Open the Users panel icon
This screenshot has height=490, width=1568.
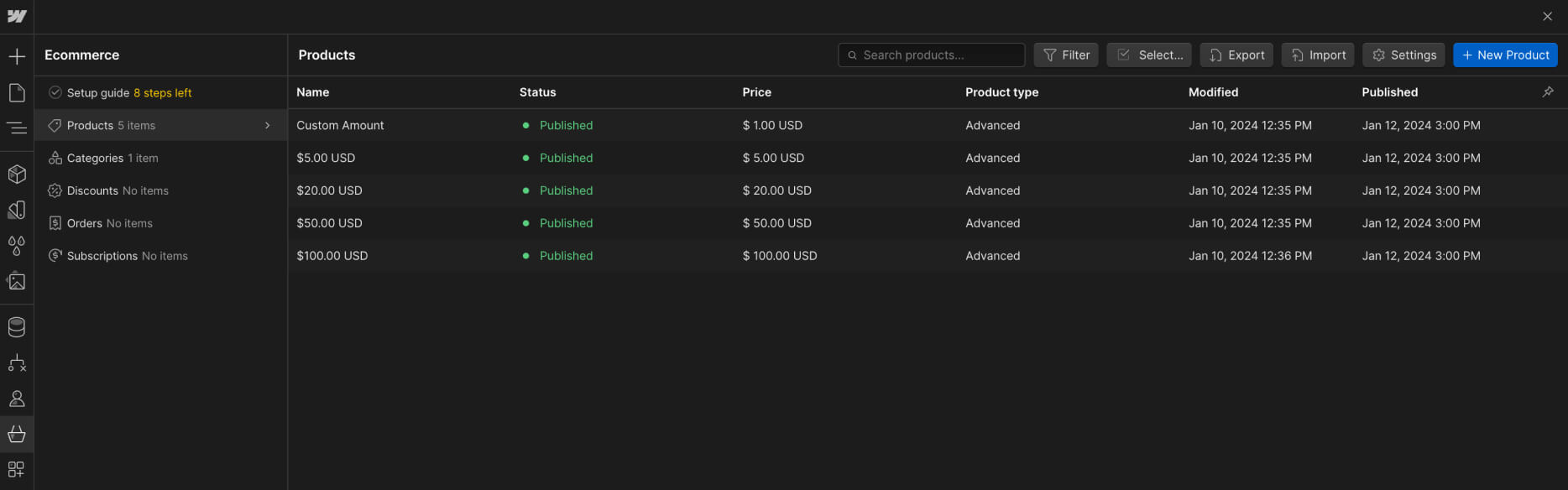coord(17,399)
